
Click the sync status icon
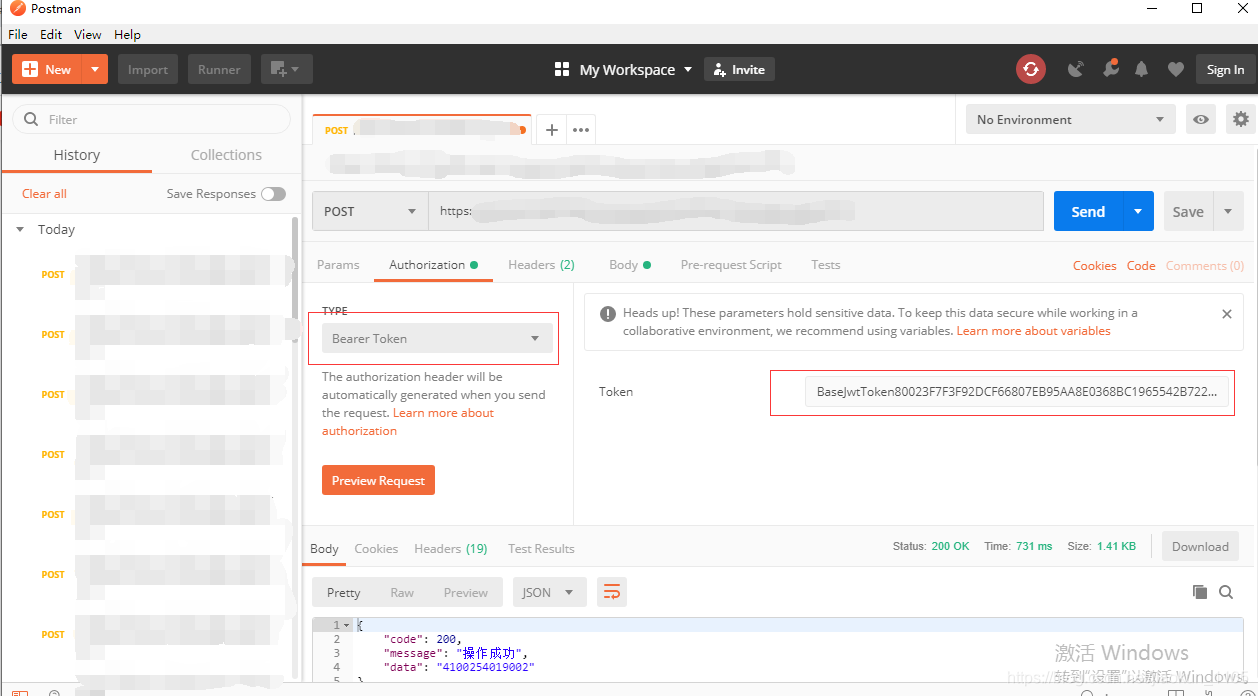(1030, 69)
